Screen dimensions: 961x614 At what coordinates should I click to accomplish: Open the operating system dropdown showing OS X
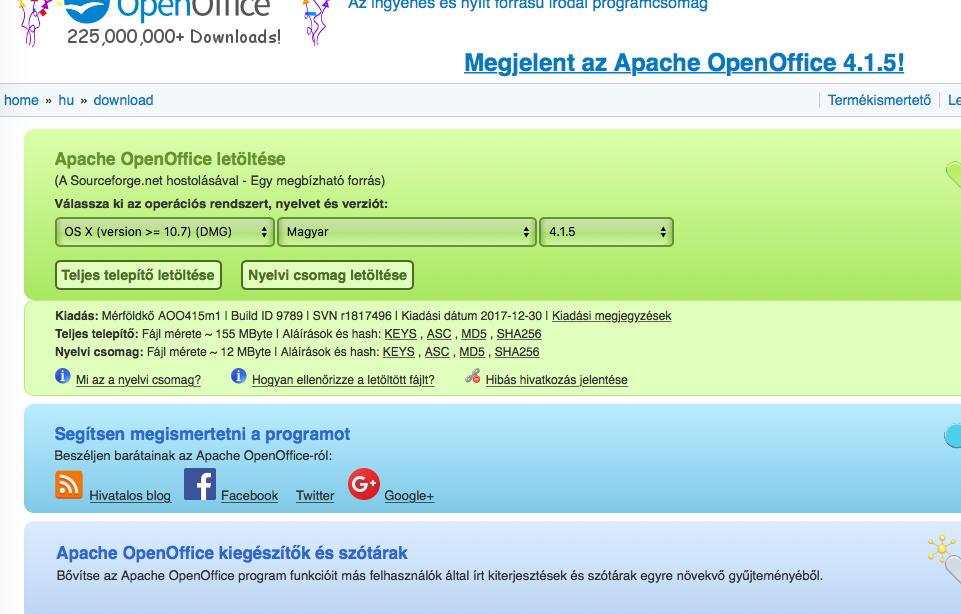(x=164, y=232)
